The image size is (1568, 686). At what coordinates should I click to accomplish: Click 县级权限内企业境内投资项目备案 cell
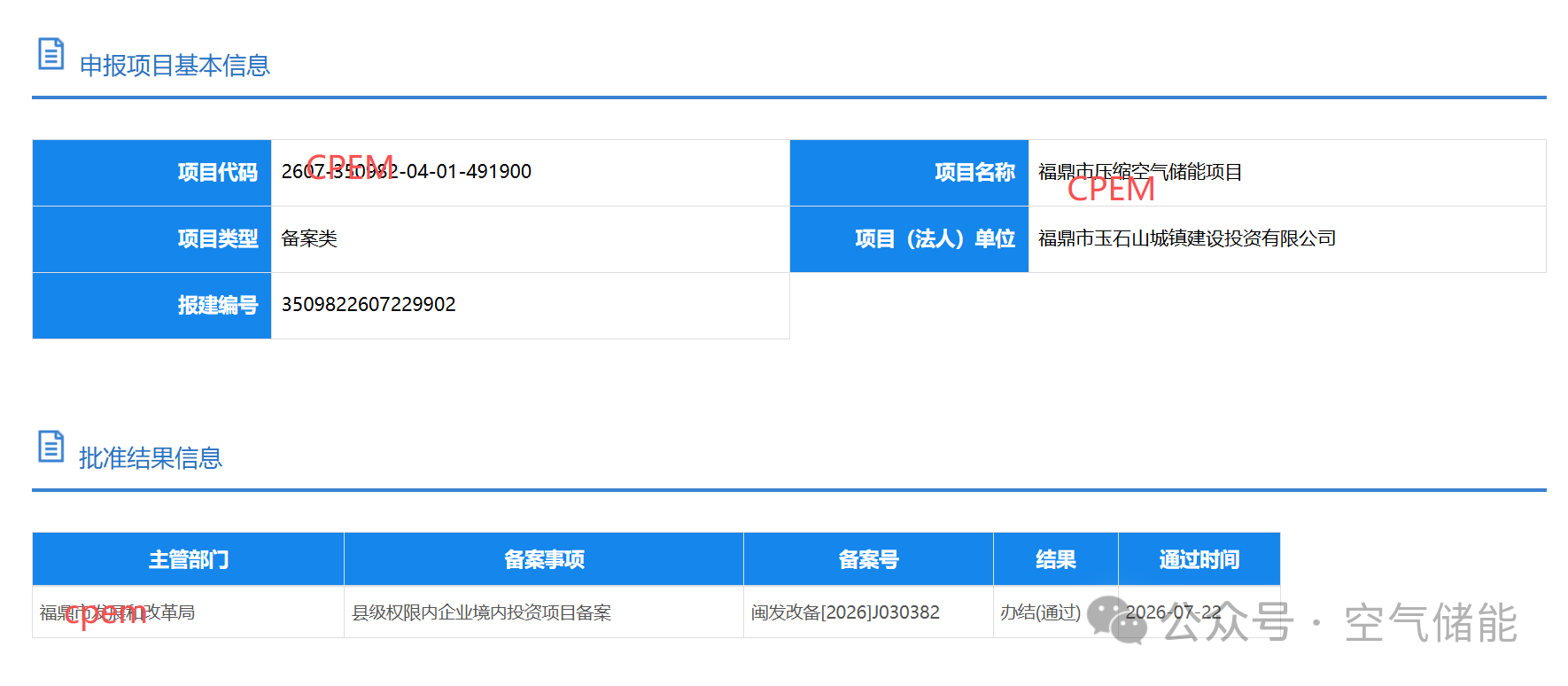click(x=482, y=612)
